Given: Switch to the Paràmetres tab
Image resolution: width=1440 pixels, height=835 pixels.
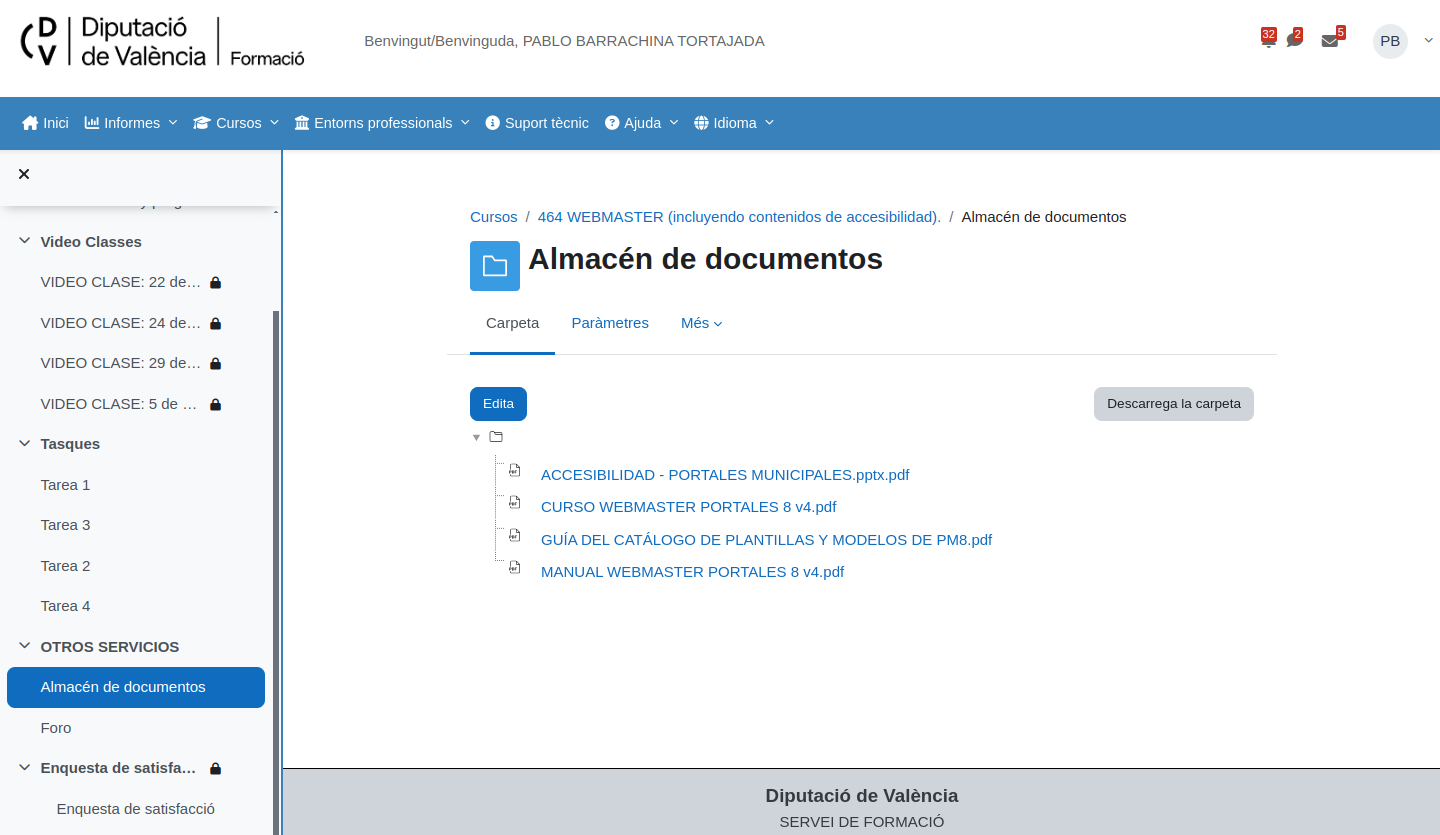Looking at the screenshot, I should click(610, 323).
